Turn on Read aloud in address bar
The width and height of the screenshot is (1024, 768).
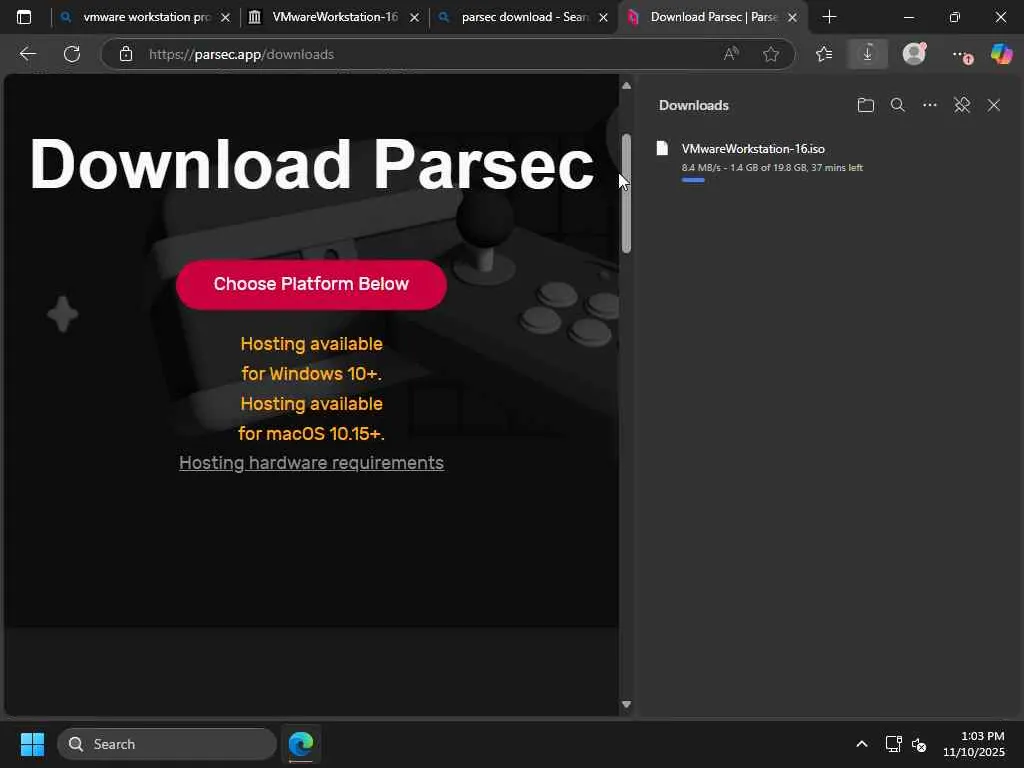(x=731, y=54)
